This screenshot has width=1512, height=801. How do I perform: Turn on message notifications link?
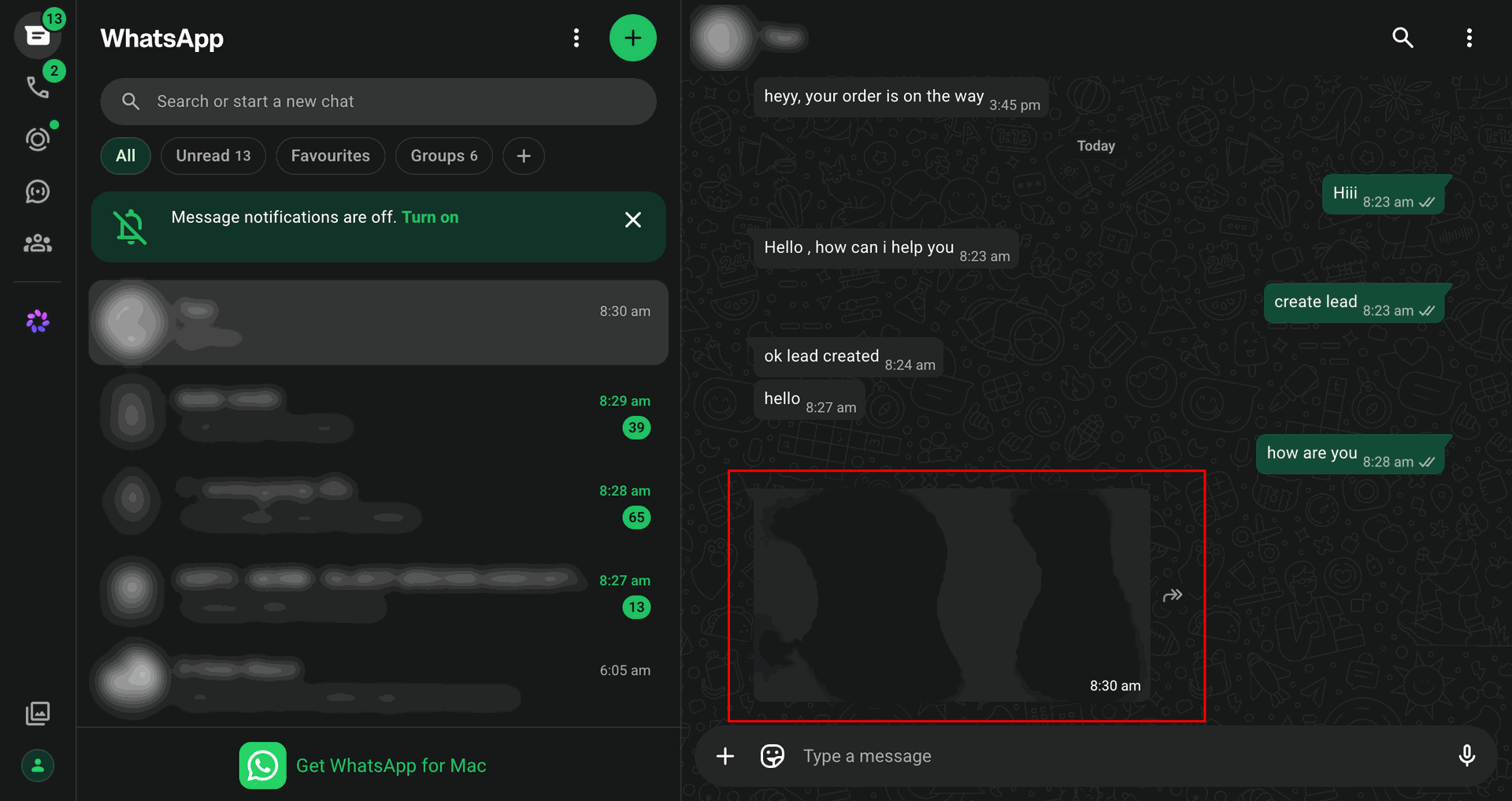coord(430,217)
